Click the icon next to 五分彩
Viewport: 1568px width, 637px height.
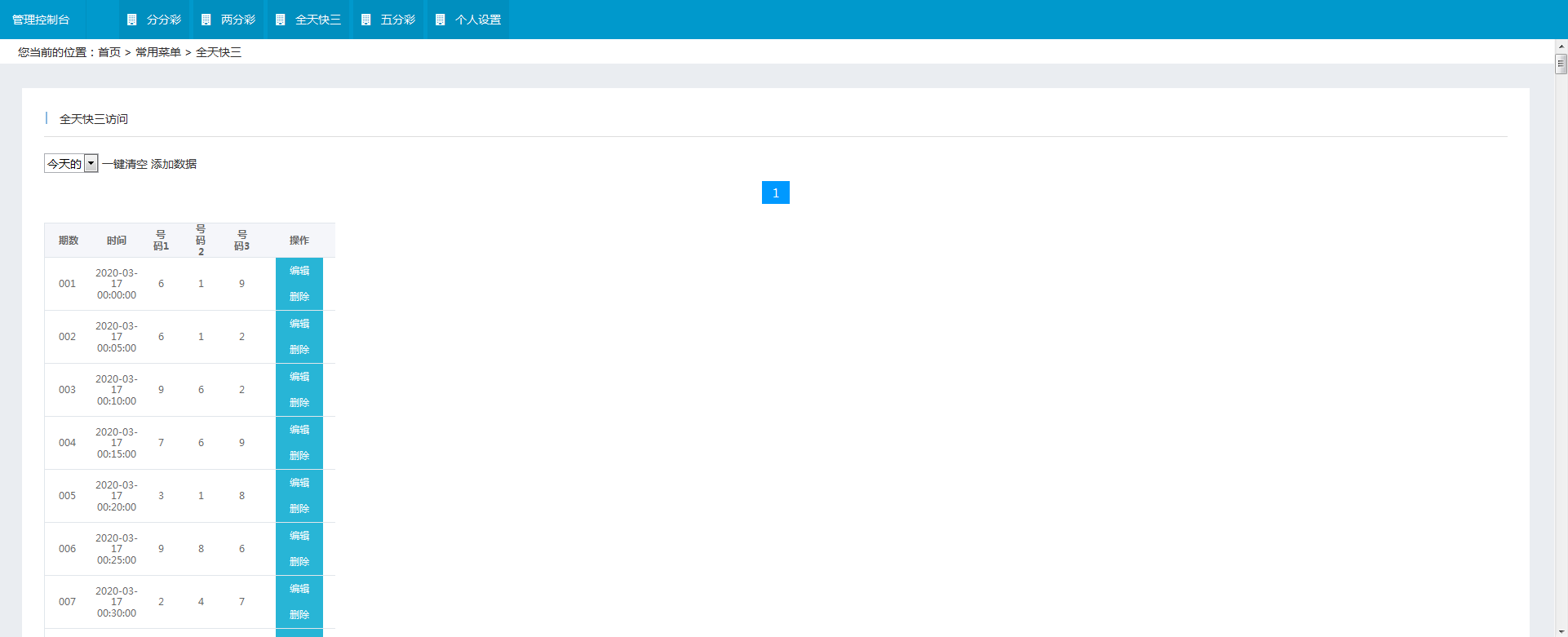[366, 20]
